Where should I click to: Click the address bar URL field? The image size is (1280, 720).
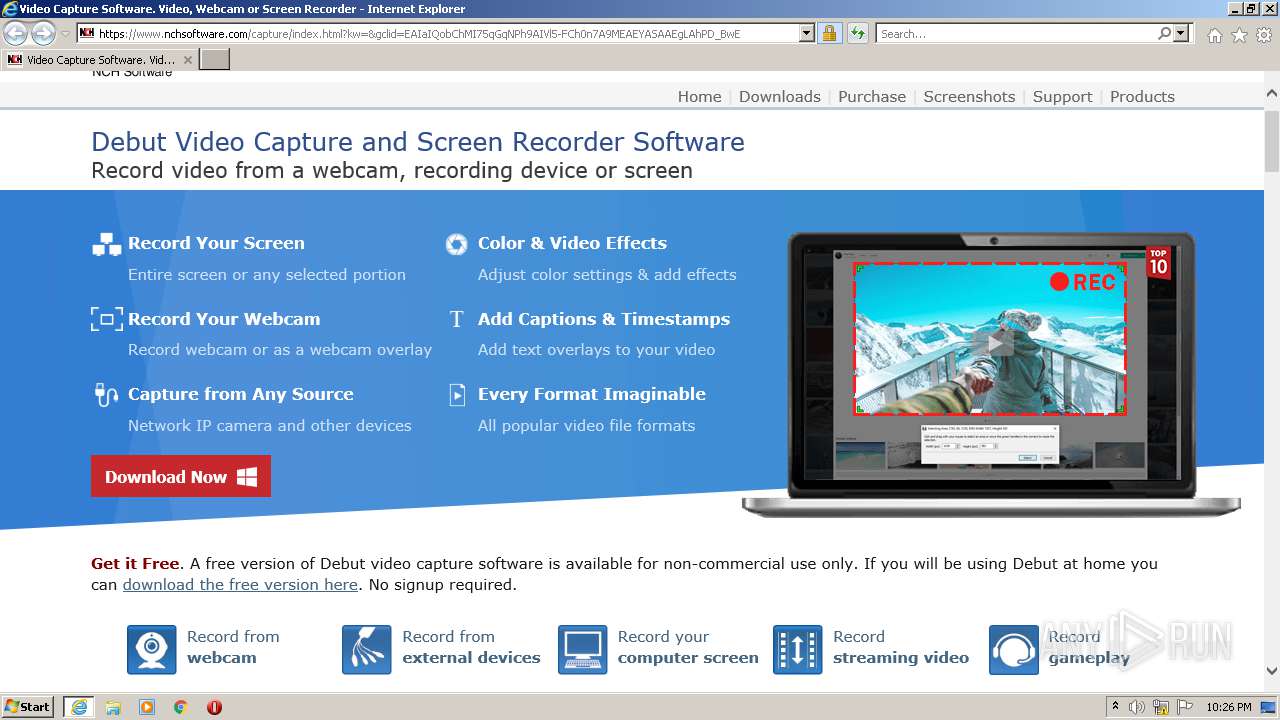(440, 33)
